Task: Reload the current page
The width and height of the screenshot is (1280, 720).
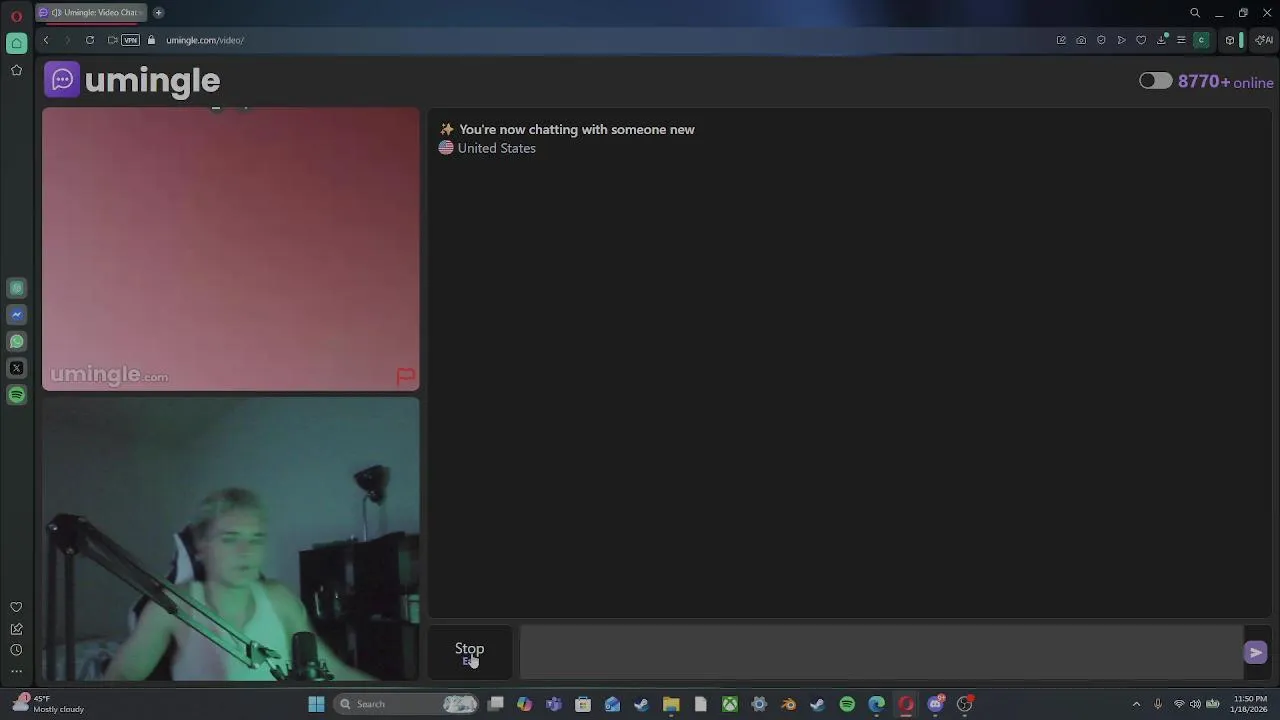Action: click(90, 40)
